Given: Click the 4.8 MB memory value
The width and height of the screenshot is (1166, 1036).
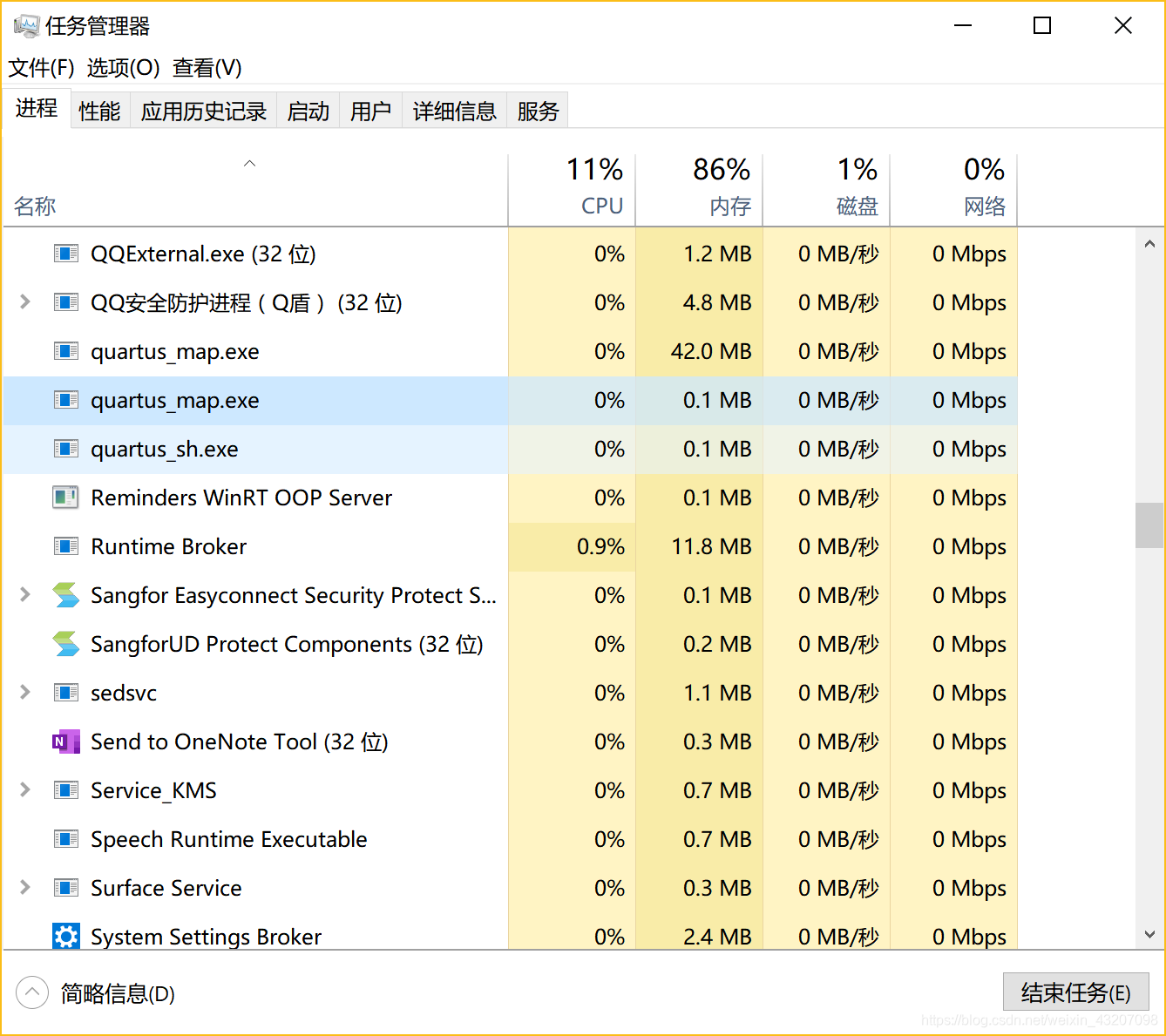Looking at the screenshot, I should tap(717, 302).
